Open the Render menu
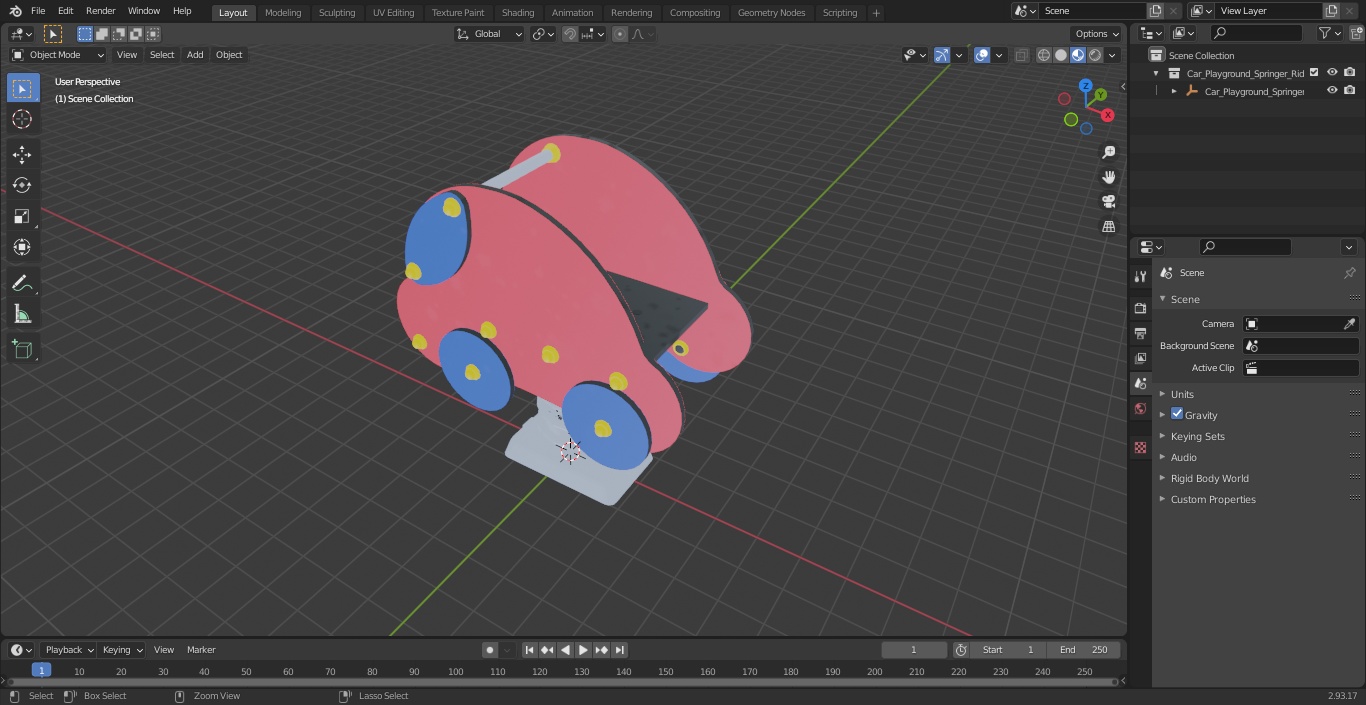Screen dimensions: 1366x705 pyautogui.click(x=100, y=11)
